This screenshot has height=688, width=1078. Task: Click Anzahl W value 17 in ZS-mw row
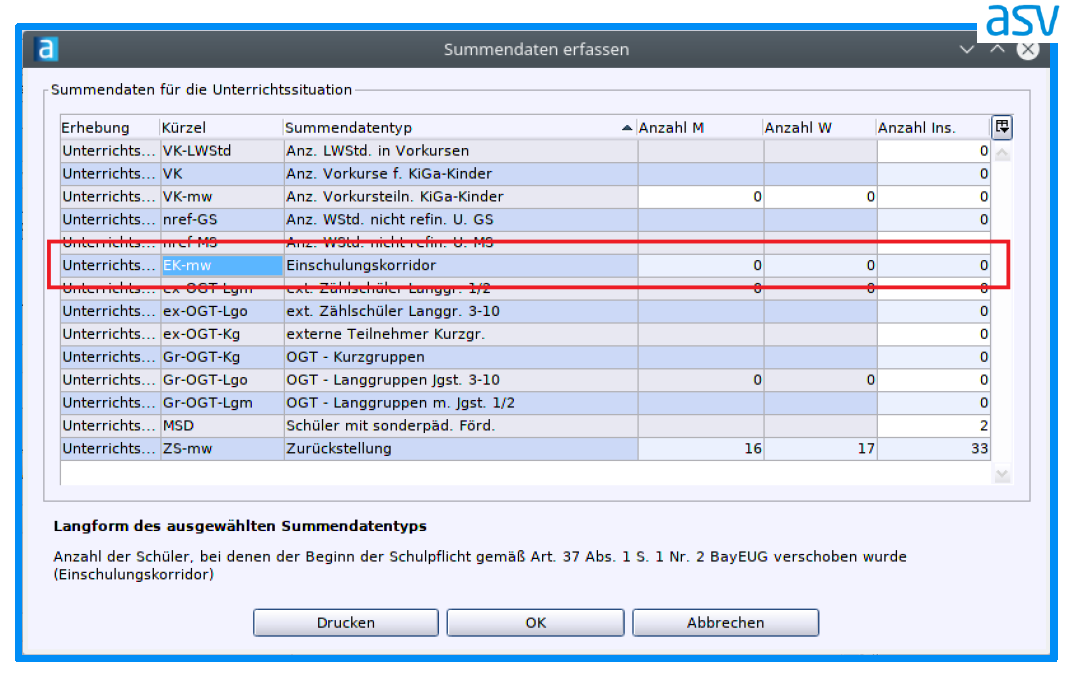click(x=820, y=449)
